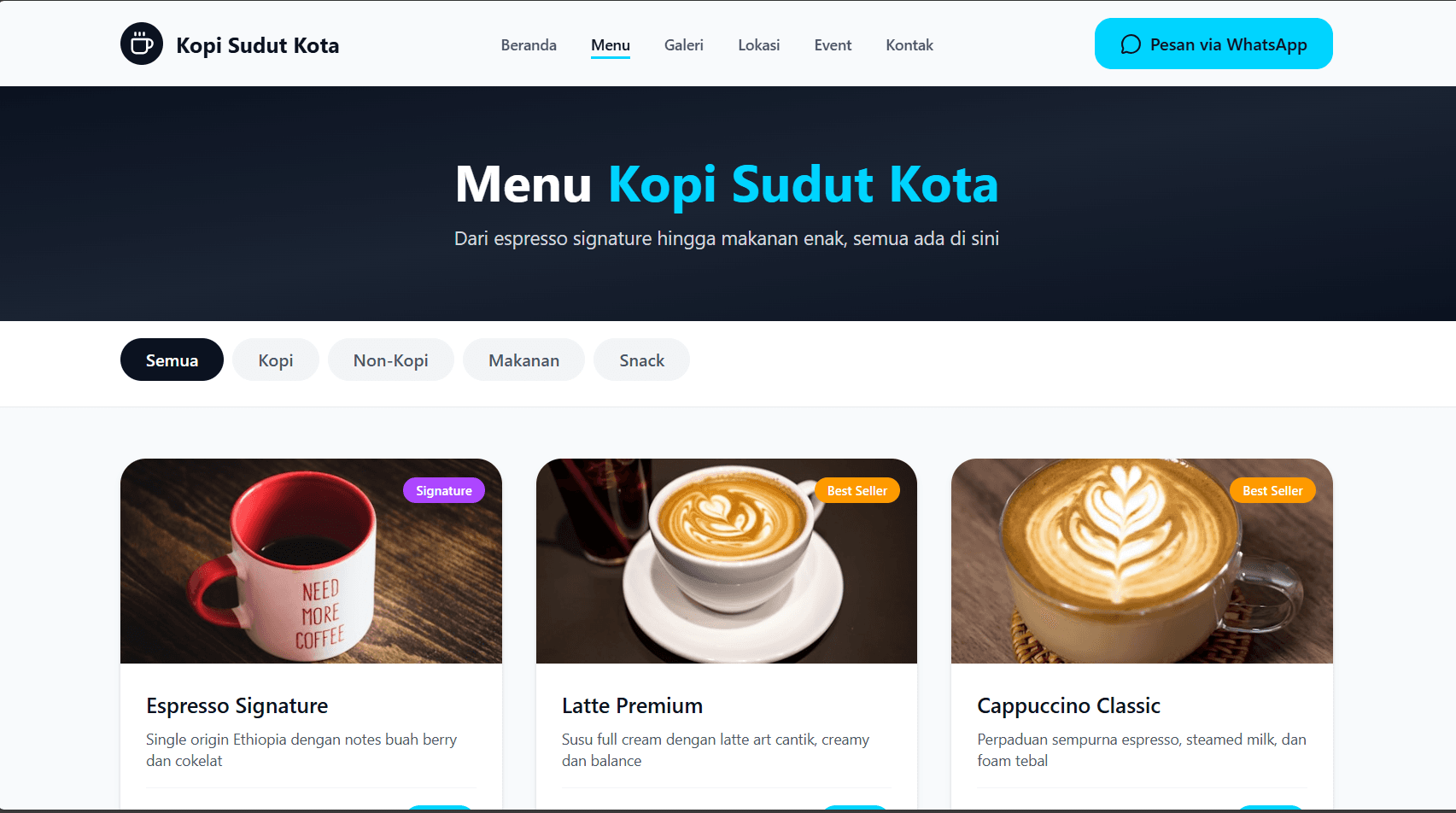Image resolution: width=1456 pixels, height=813 pixels.
Task: Click the Kopi Sudut Kota brand name
Action: 257,45
